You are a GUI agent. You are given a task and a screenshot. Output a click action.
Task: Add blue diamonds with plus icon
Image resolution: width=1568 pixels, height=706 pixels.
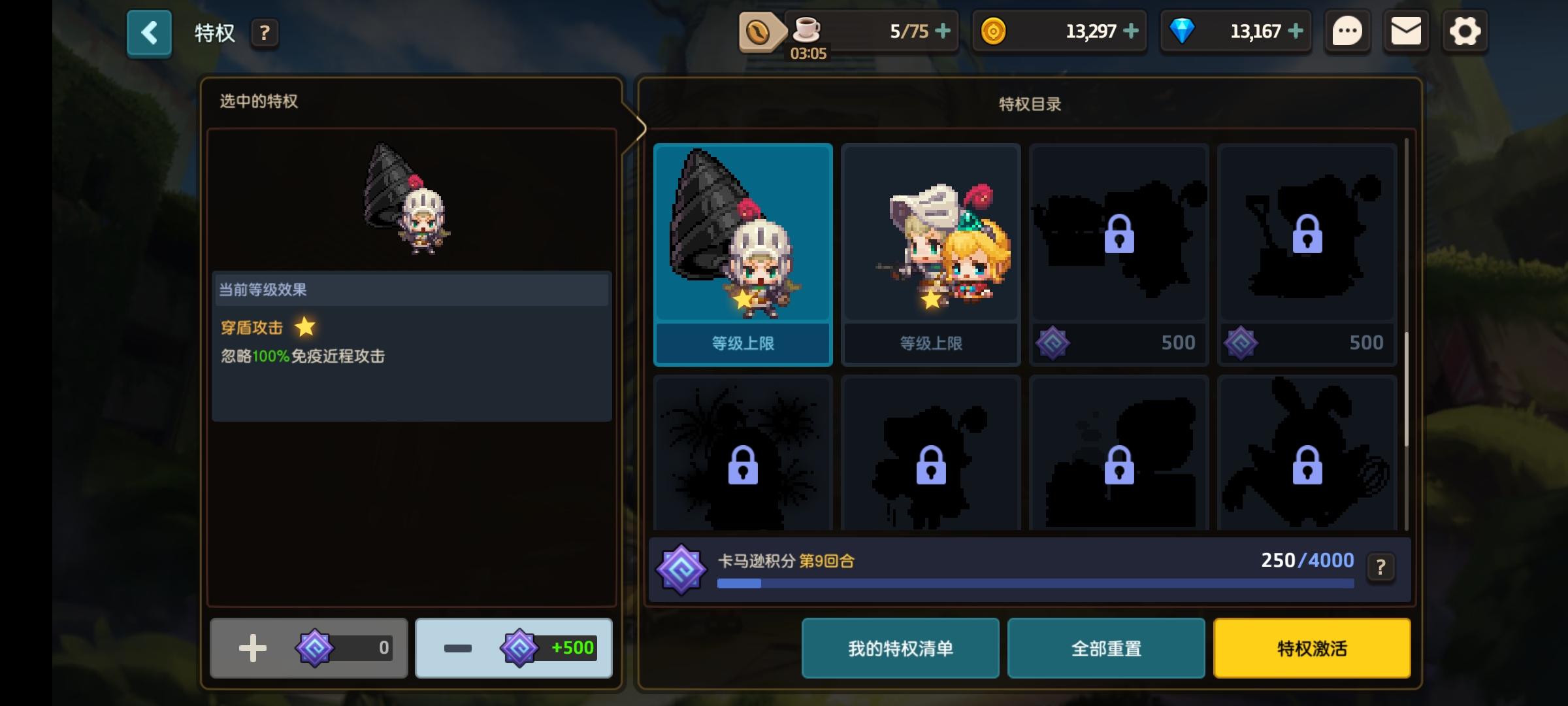pyautogui.click(x=1296, y=31)
